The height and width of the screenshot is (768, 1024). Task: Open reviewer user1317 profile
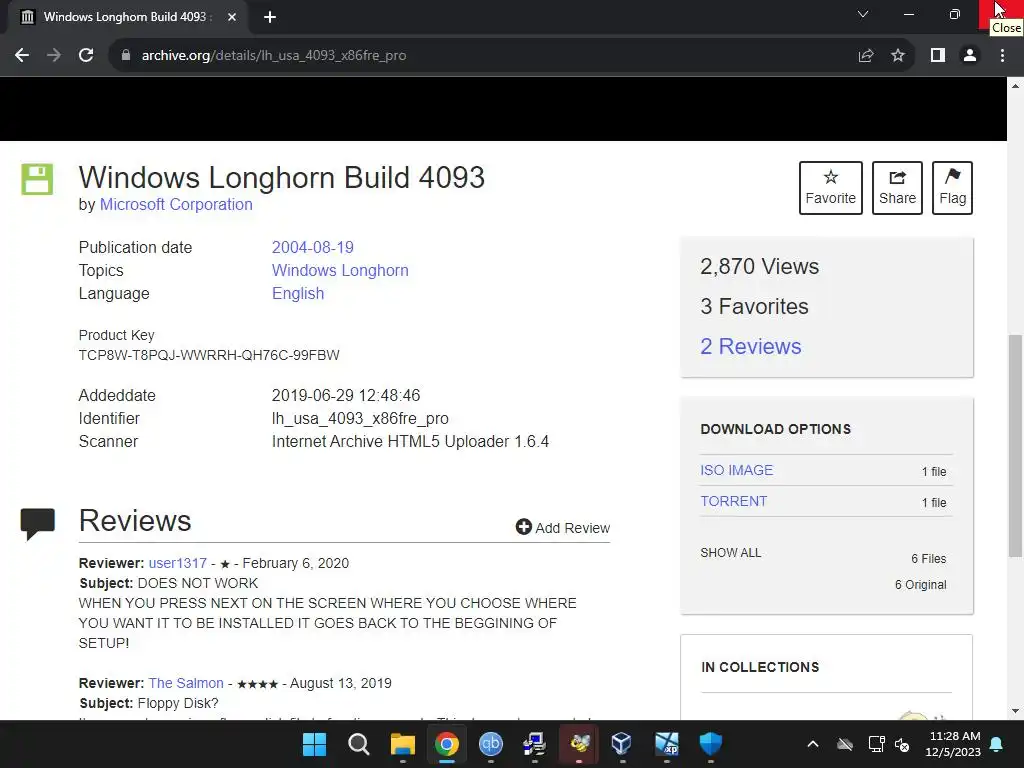coord(178,563)
